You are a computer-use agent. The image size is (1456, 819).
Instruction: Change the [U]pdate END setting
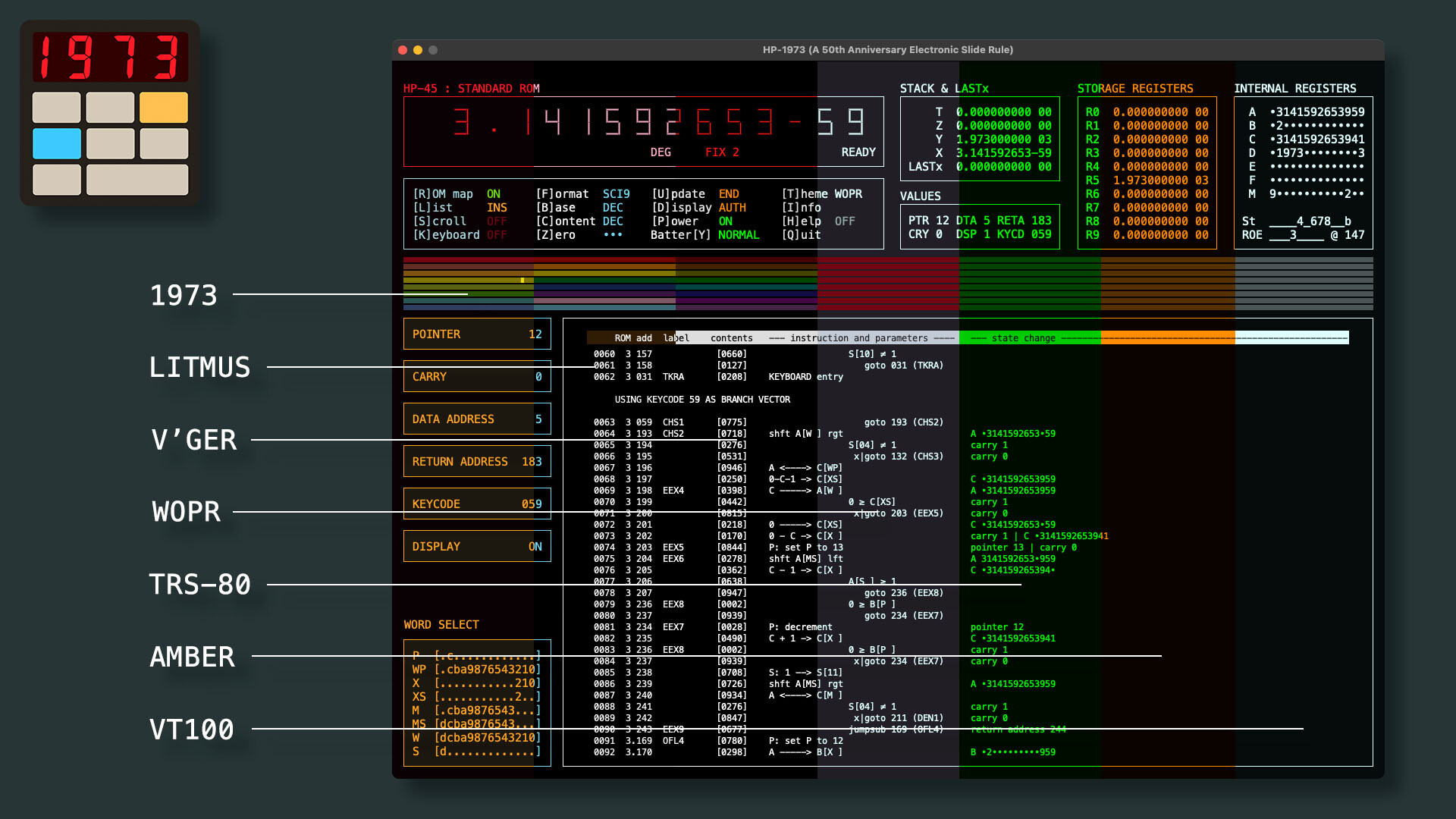695,194
